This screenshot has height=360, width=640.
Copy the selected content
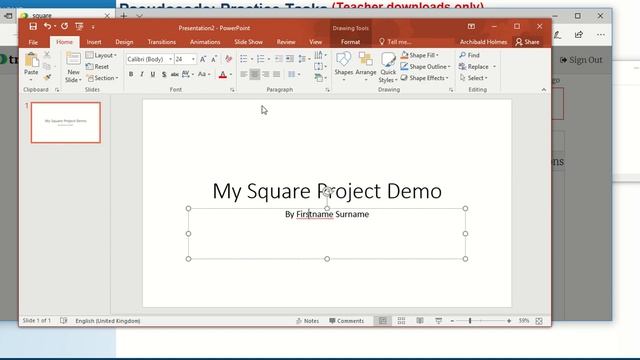(x=47, y=66)
